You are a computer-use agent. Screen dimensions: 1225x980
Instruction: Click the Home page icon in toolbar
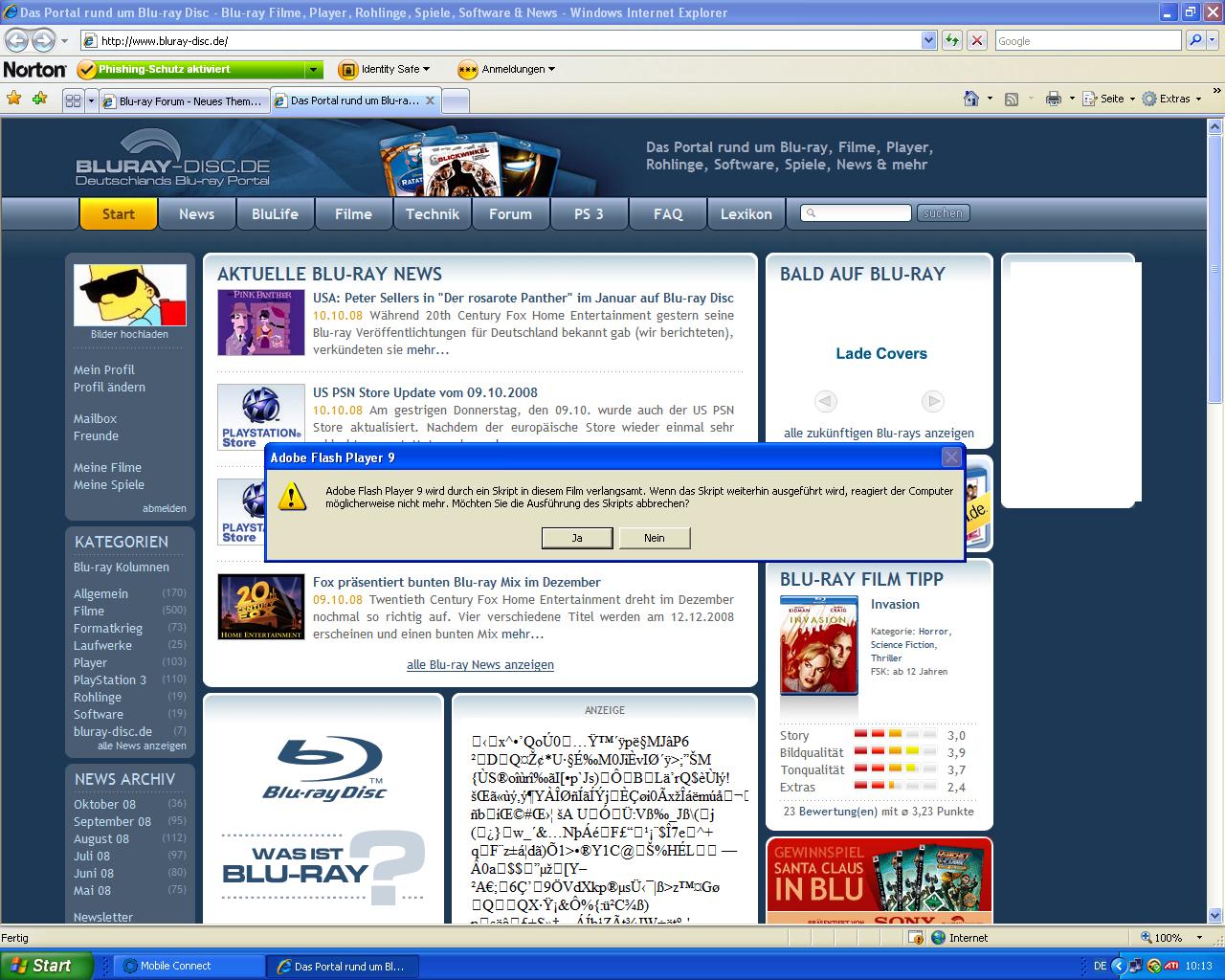(x=971, y=99)
